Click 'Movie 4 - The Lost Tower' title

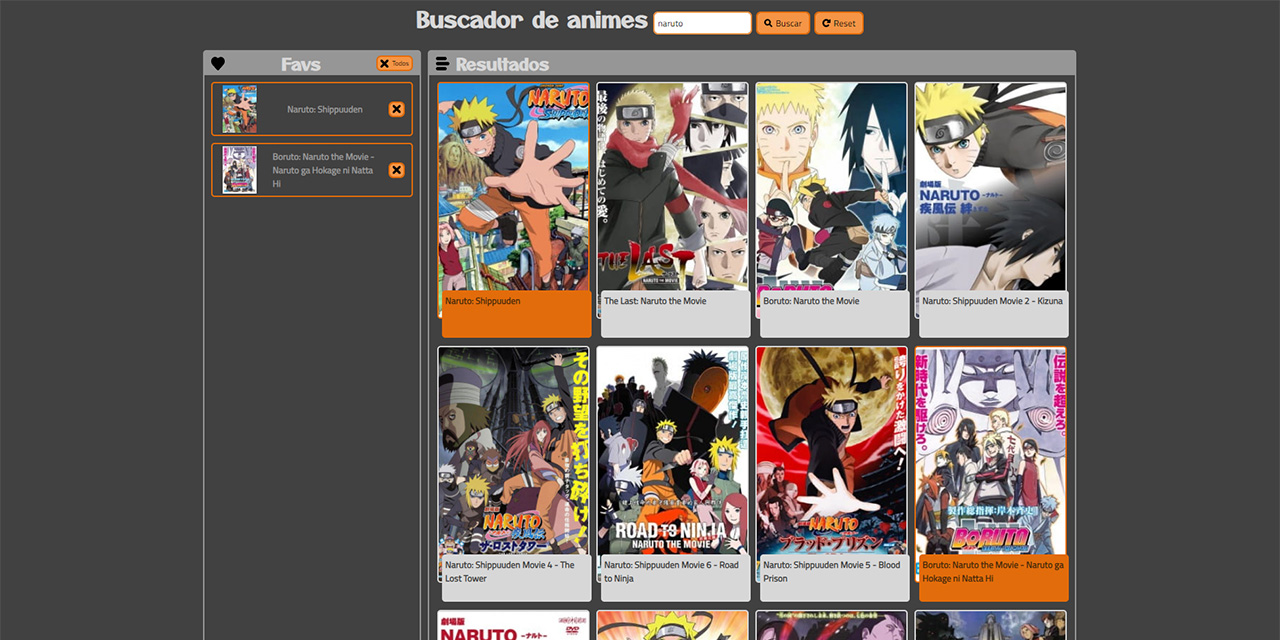[x=510, y=571]
